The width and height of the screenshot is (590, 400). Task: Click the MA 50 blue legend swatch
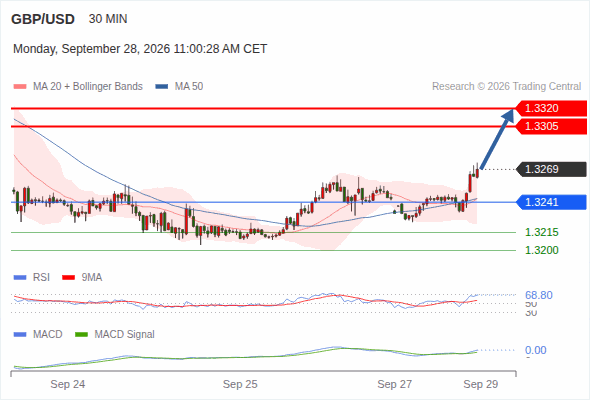162,87
